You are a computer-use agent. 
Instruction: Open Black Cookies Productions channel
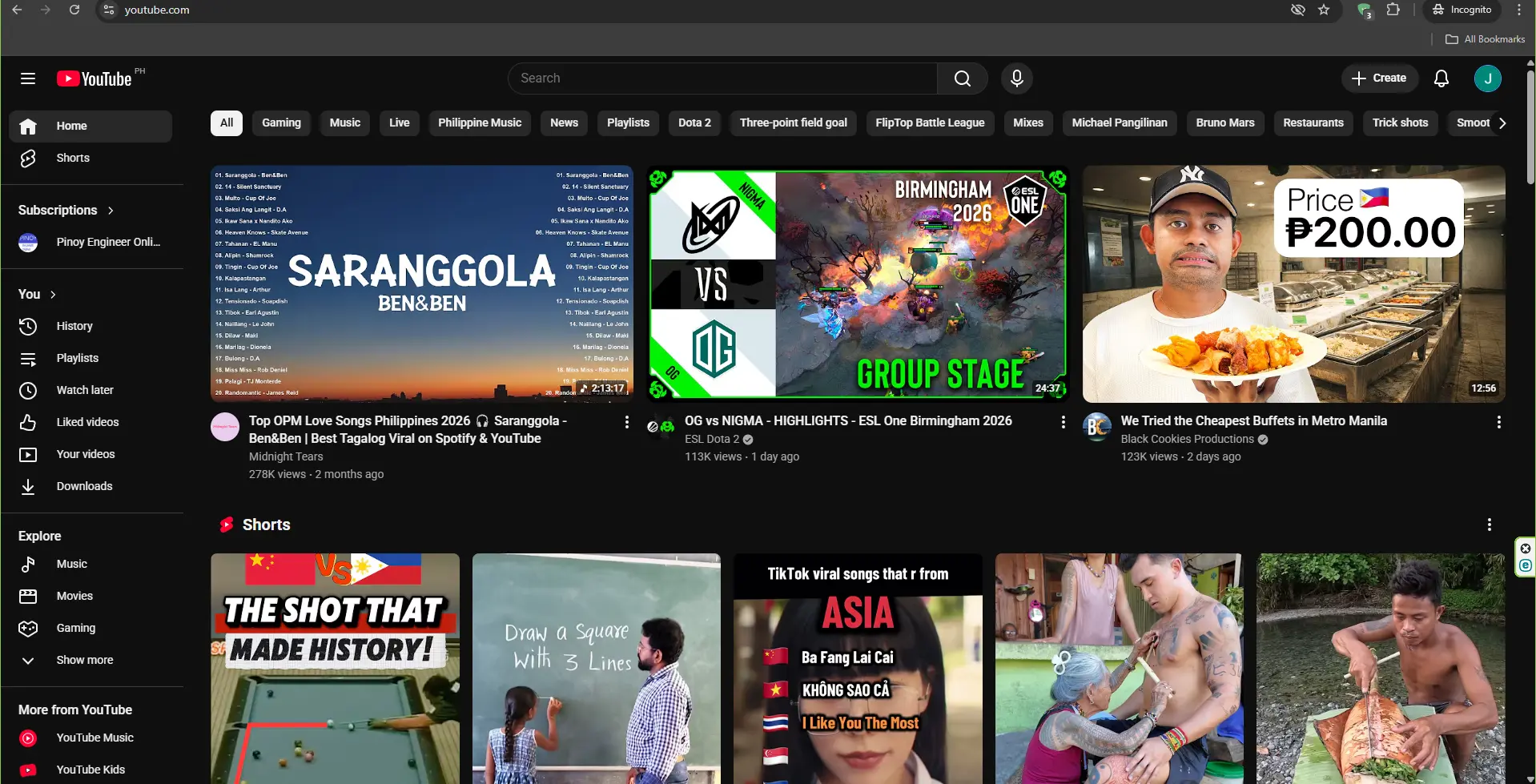pyautogui.click(x=1187, y=439)
